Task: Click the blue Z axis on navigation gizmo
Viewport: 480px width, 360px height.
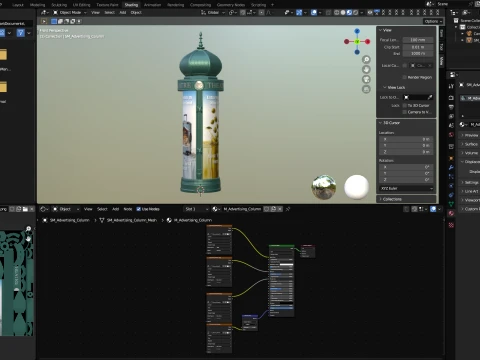Action: click(x=357, y=31)
